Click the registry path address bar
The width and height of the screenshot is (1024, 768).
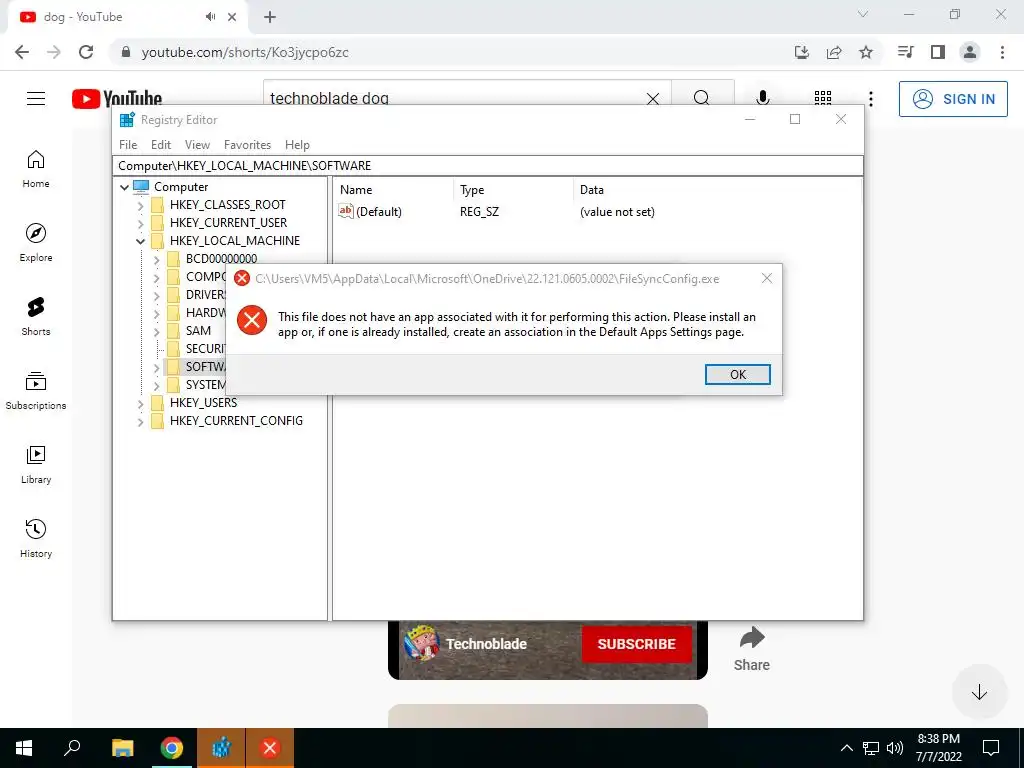(x=487, y=166)
